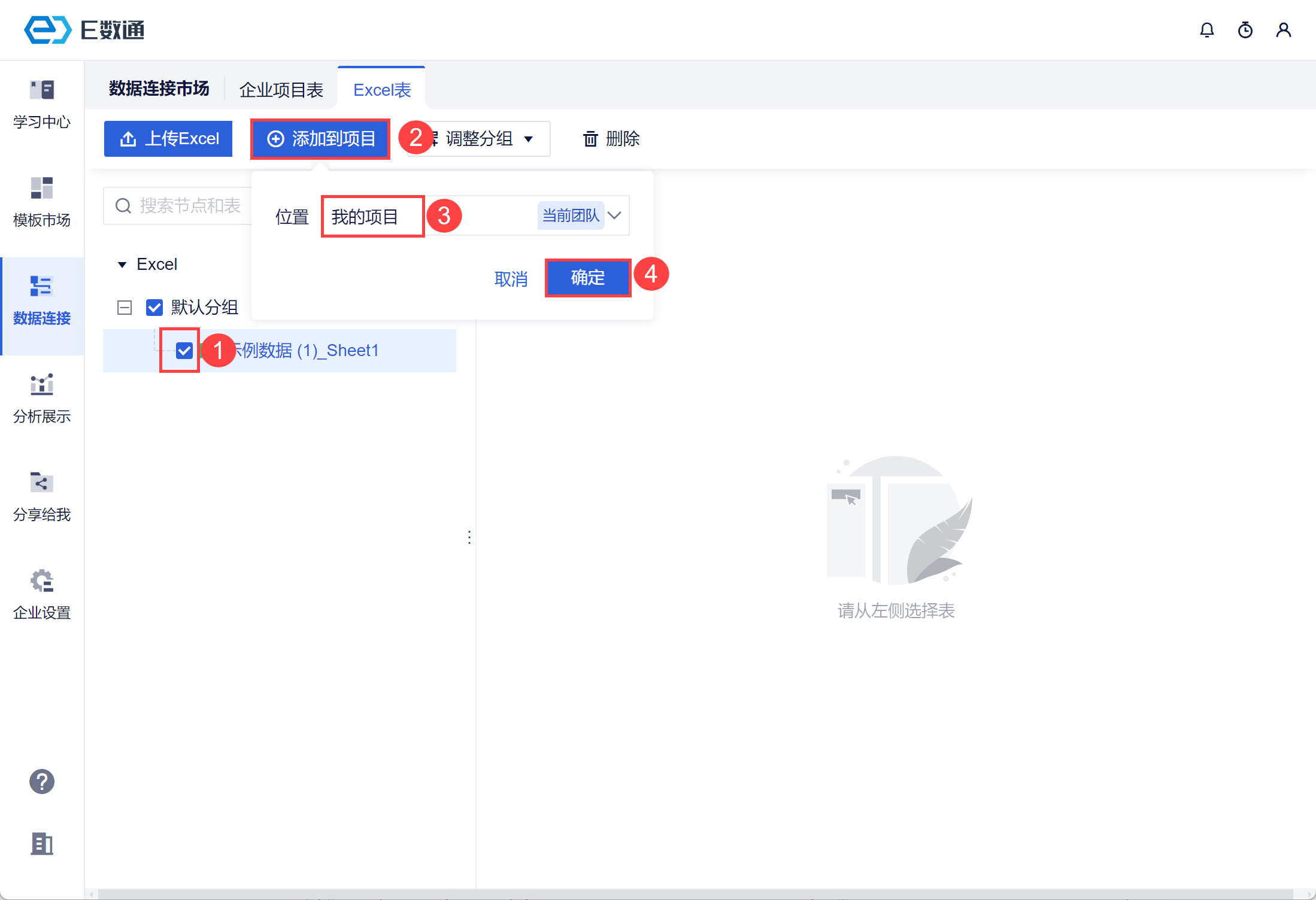Open the user account profile icon
Screen dimensions: 1316x900
(x=1283, y=30)
